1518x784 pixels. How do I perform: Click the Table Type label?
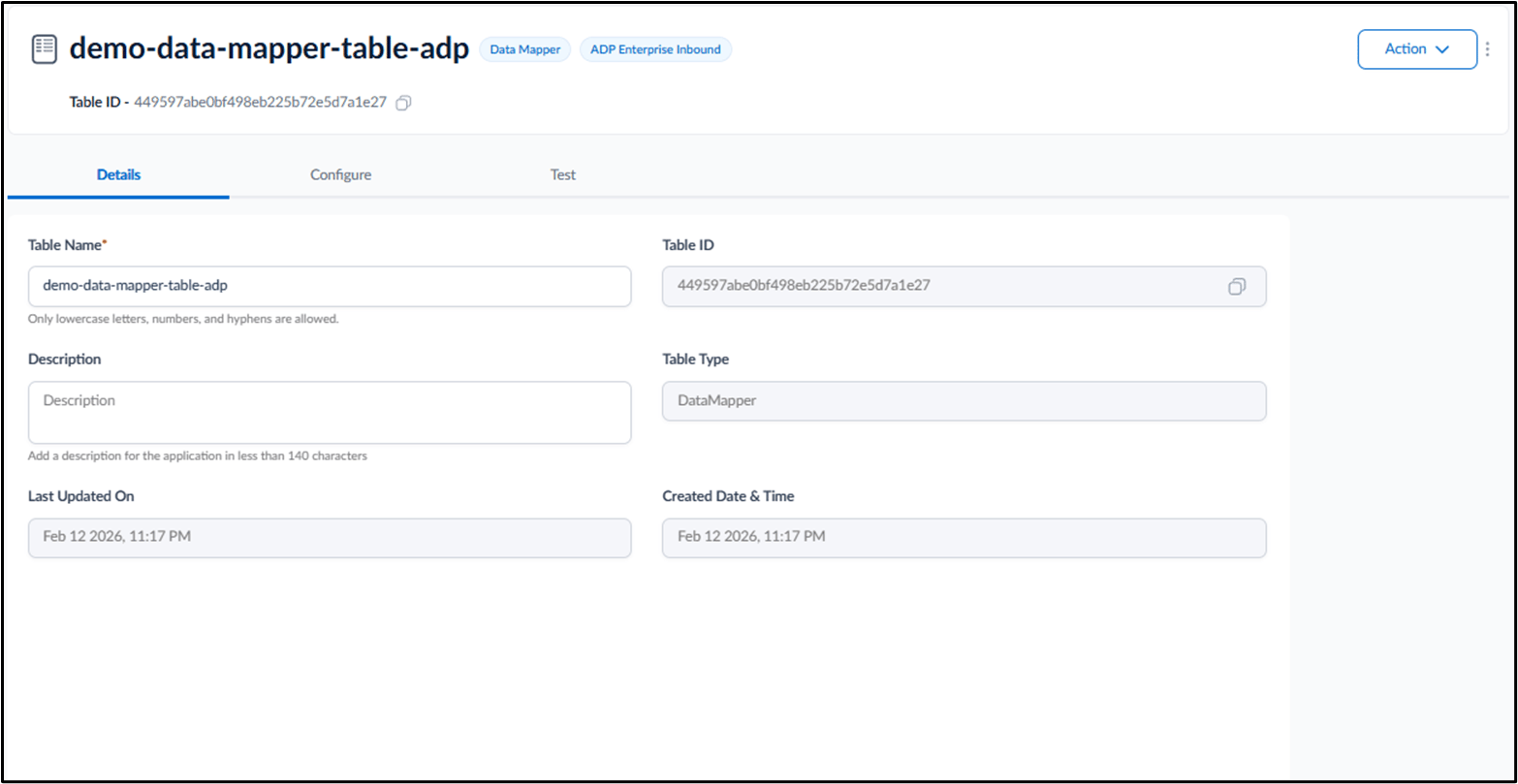tap(696, 360)
